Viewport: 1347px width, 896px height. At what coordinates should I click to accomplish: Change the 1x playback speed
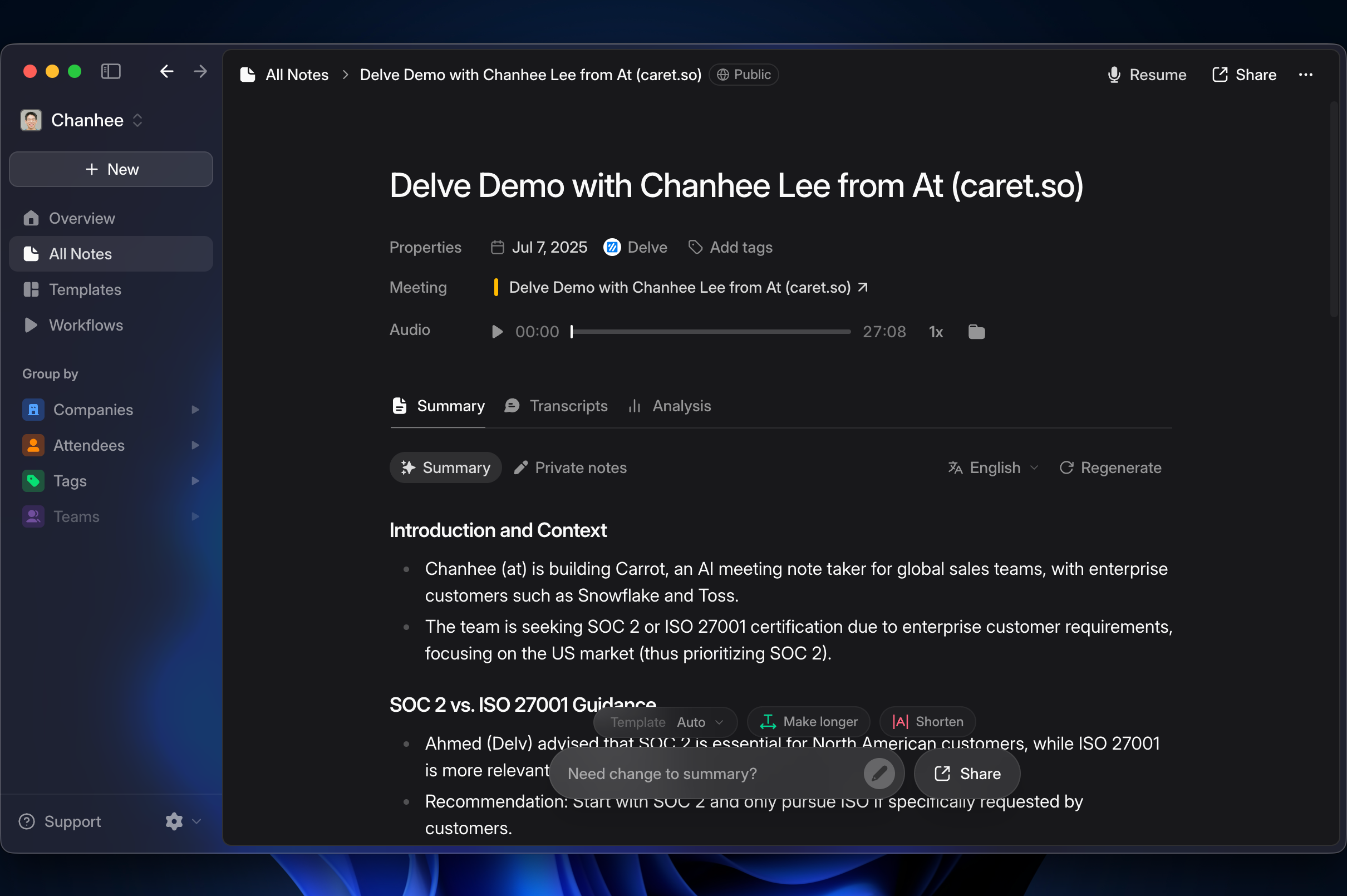tap(936, 332)
